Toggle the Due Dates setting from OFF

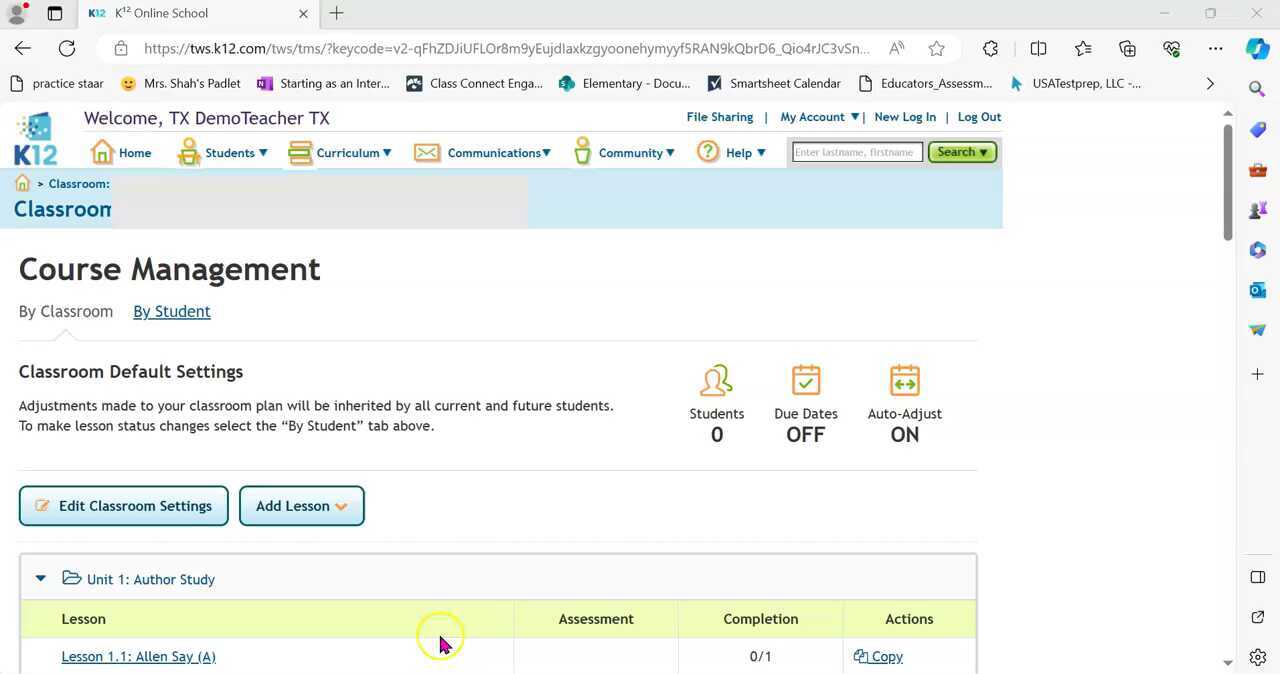(x=805, y=434)
